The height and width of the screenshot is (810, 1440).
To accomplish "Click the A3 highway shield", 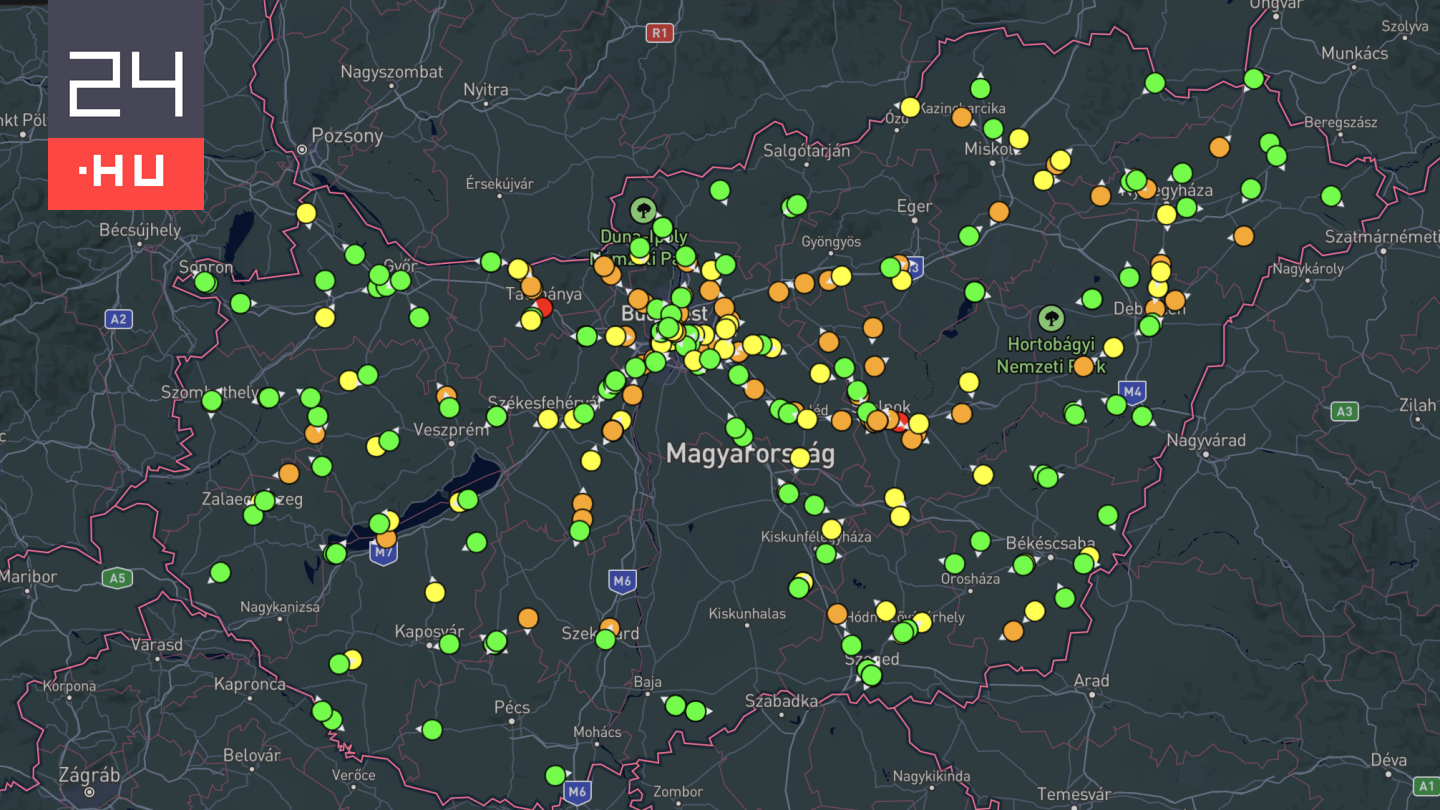I will click(x=1345, y=411).
